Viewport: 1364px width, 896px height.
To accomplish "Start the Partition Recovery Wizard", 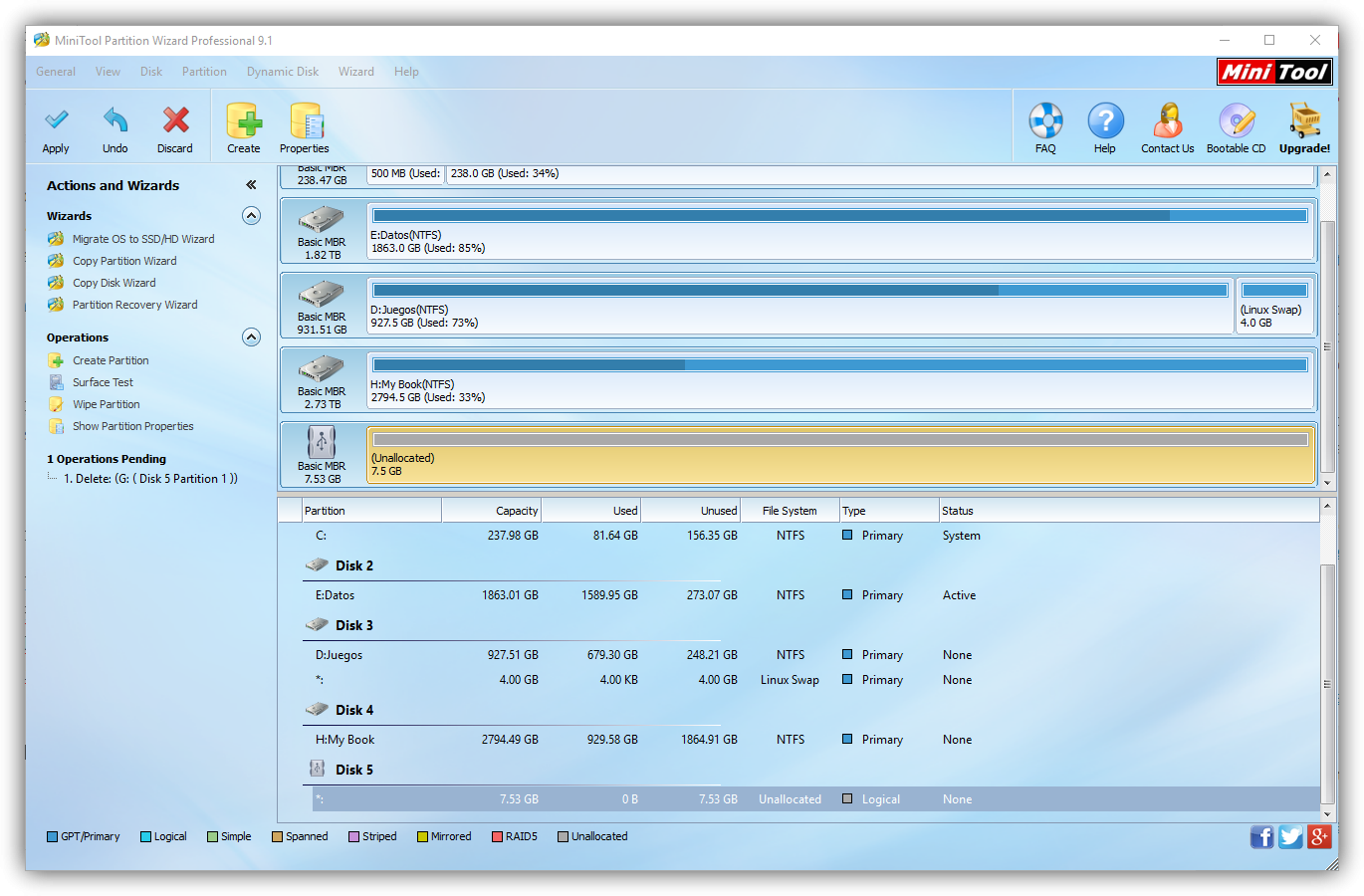I will (x=135, y=305).
